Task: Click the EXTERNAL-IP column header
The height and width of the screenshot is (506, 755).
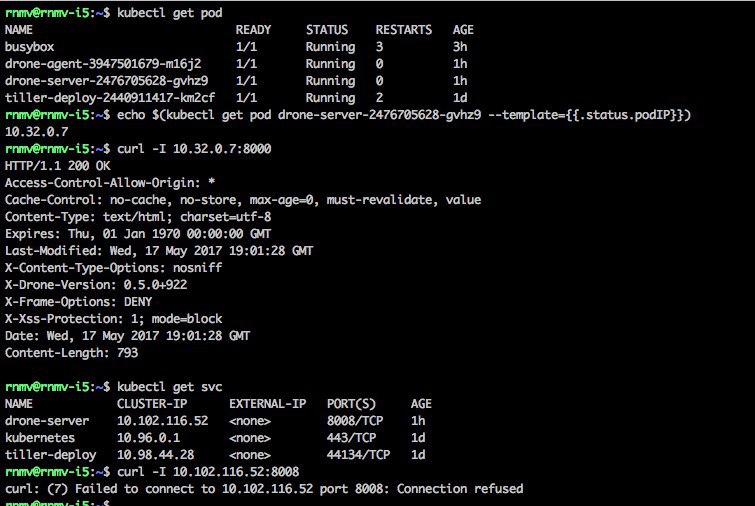Action: 265,404
